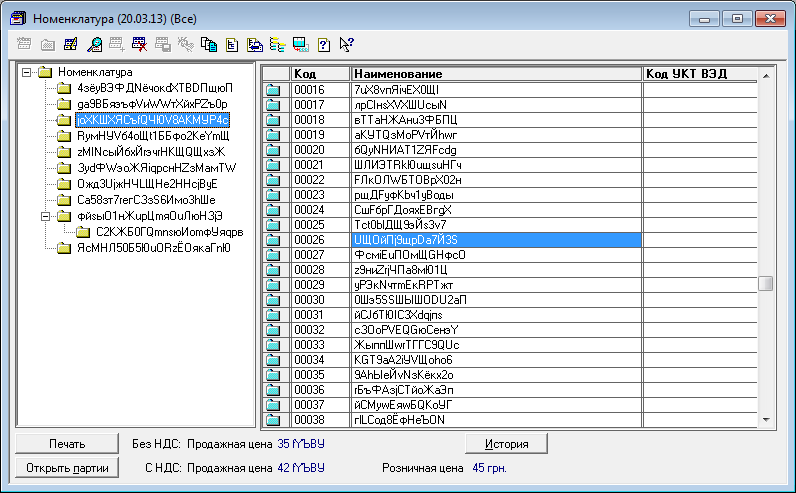The height and width of the screenshot is (493, 796).
Task: Click the folder icon of С2КЖБ0ГQ subfolder
Action: [83, 233]
